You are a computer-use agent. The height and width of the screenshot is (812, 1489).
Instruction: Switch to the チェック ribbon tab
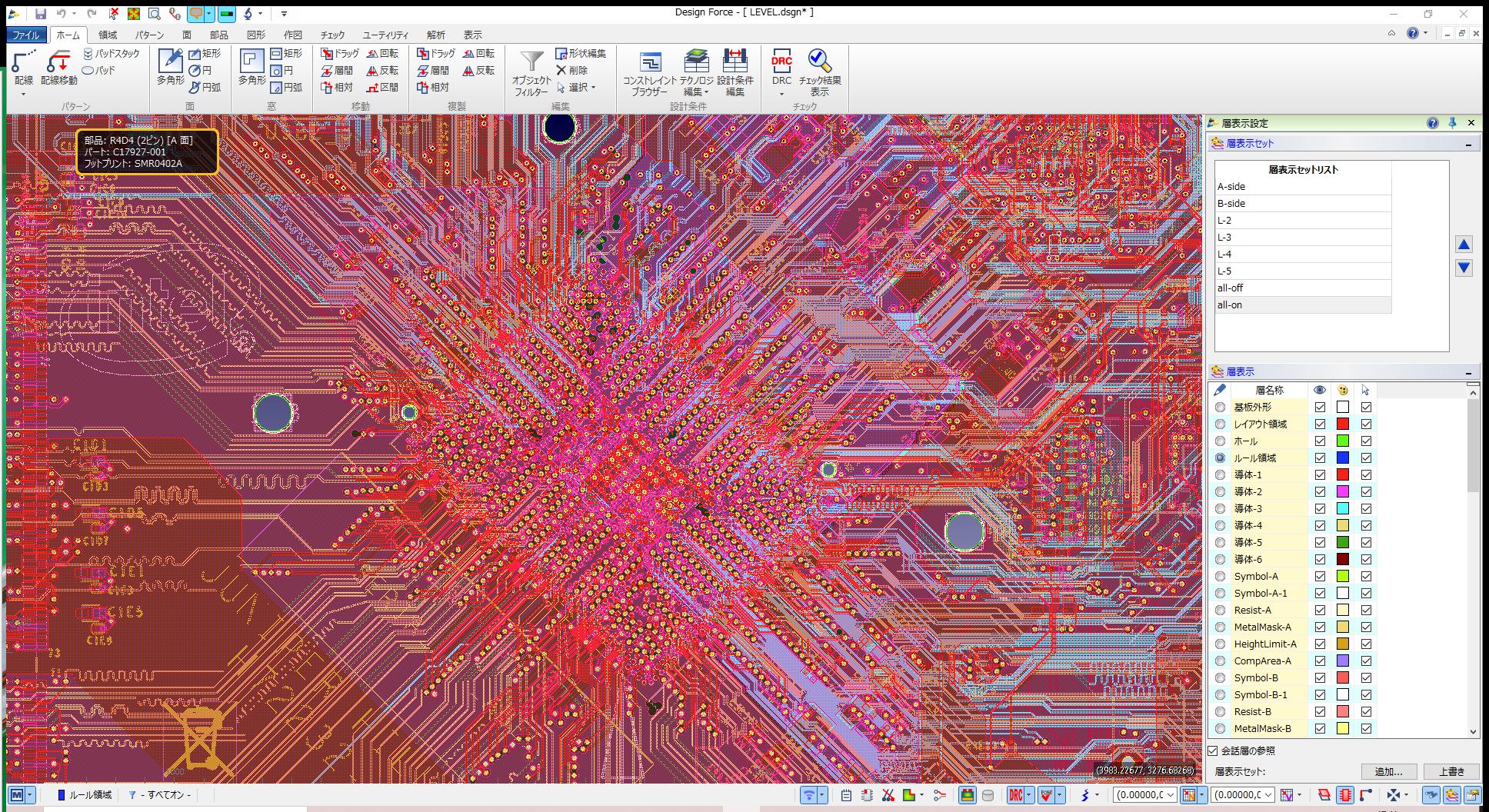pyautogui.click(x=332, y=35)
